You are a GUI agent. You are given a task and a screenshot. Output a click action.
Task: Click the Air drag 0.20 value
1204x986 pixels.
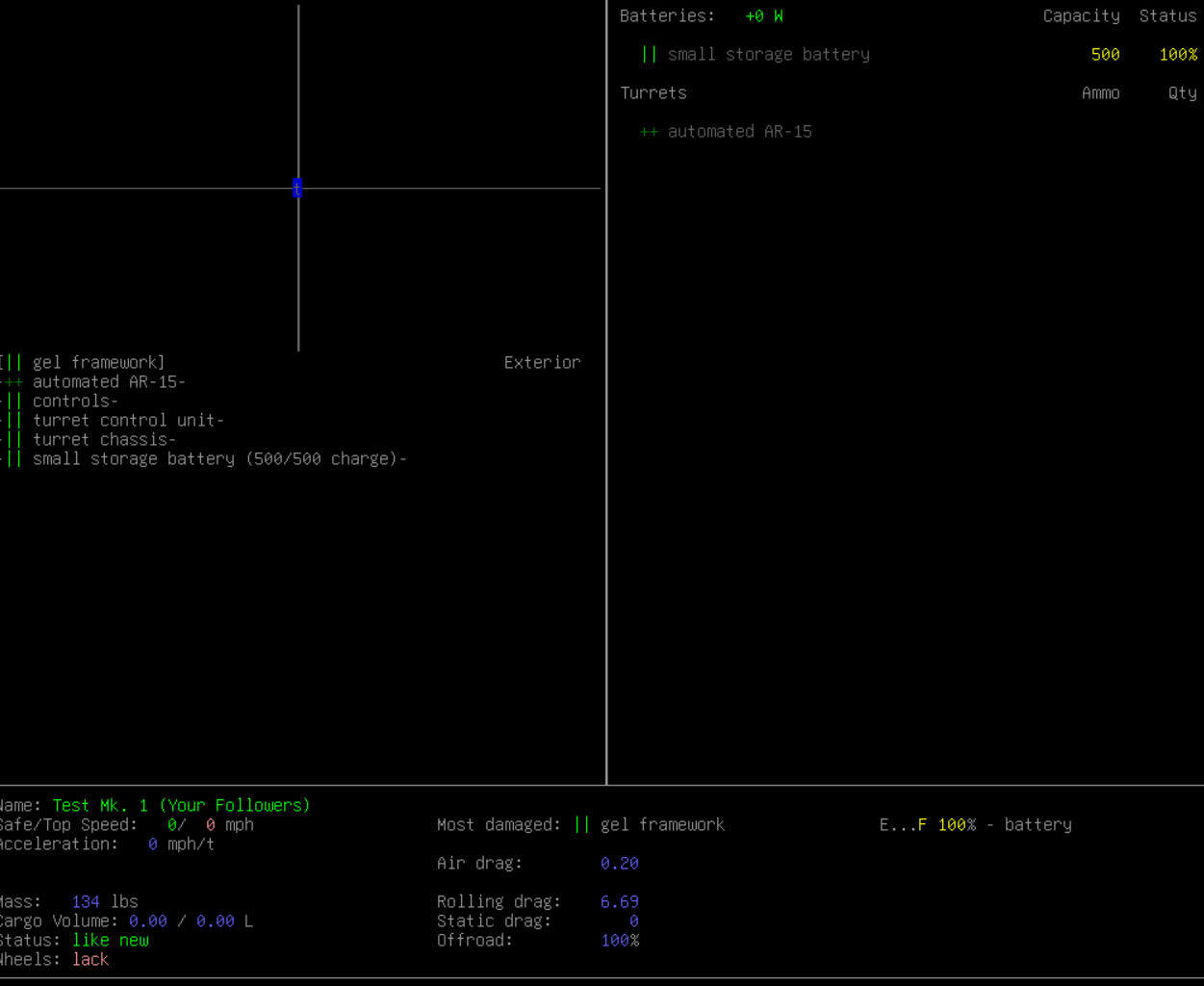click(x=620, y=864)
